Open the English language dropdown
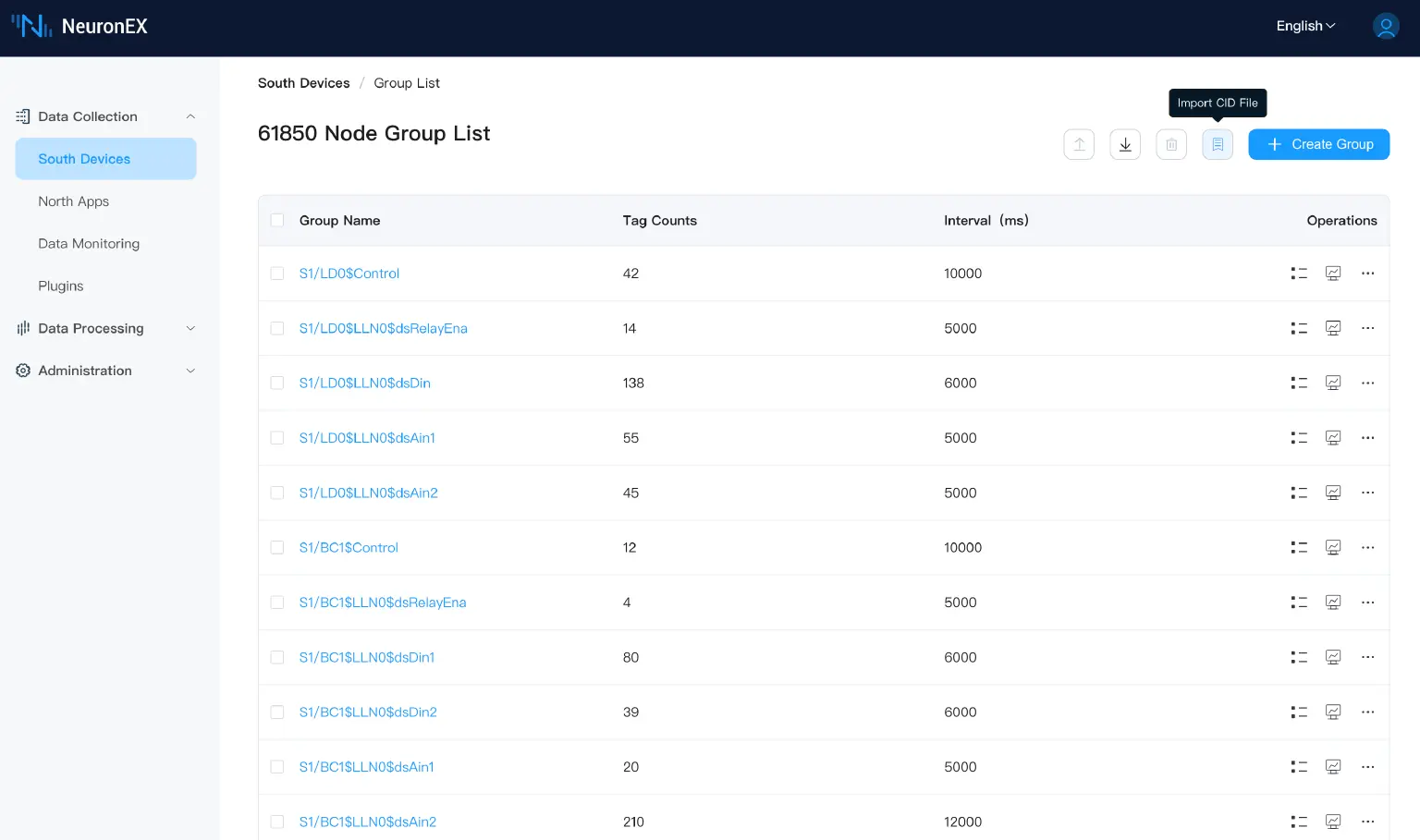 1304,26
